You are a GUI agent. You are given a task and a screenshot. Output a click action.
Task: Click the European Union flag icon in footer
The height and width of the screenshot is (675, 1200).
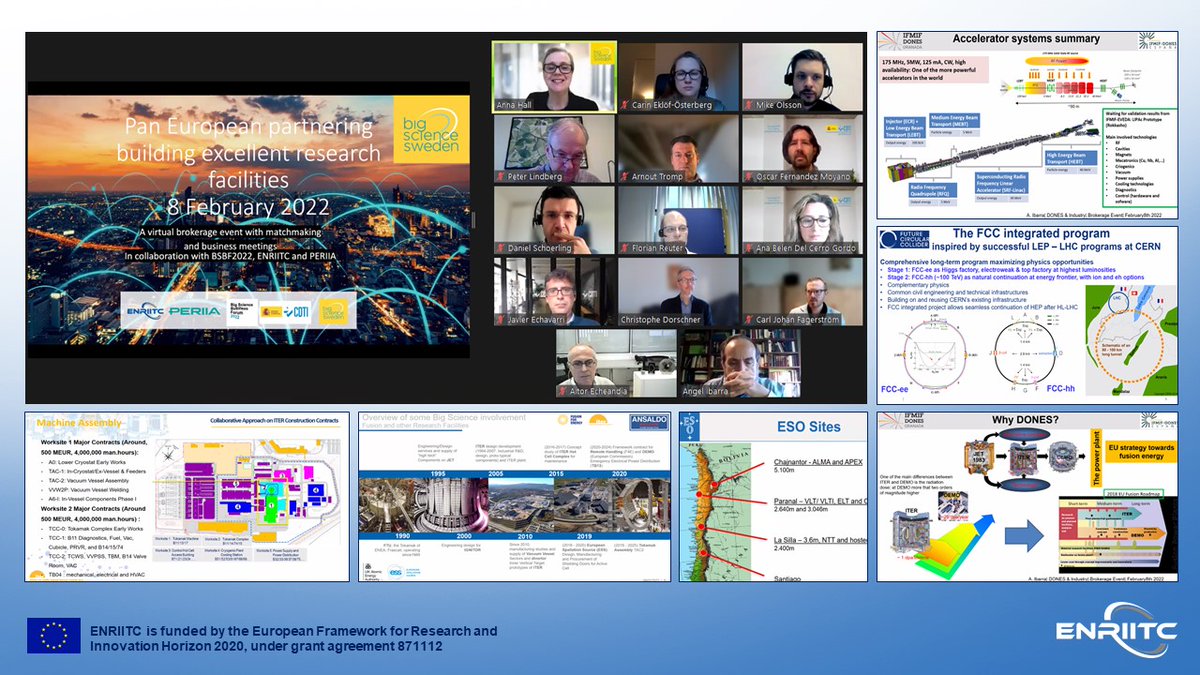[54, 637]
